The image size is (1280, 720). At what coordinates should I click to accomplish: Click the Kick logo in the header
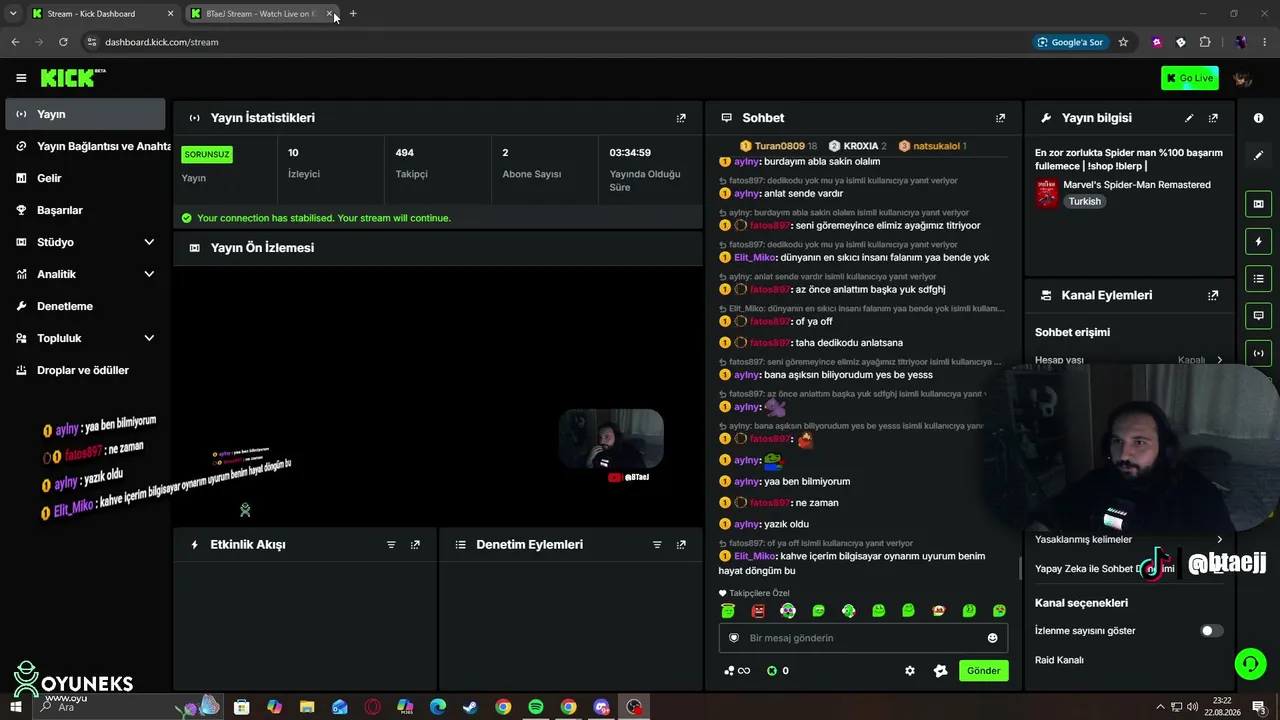(x=73, y=78)
